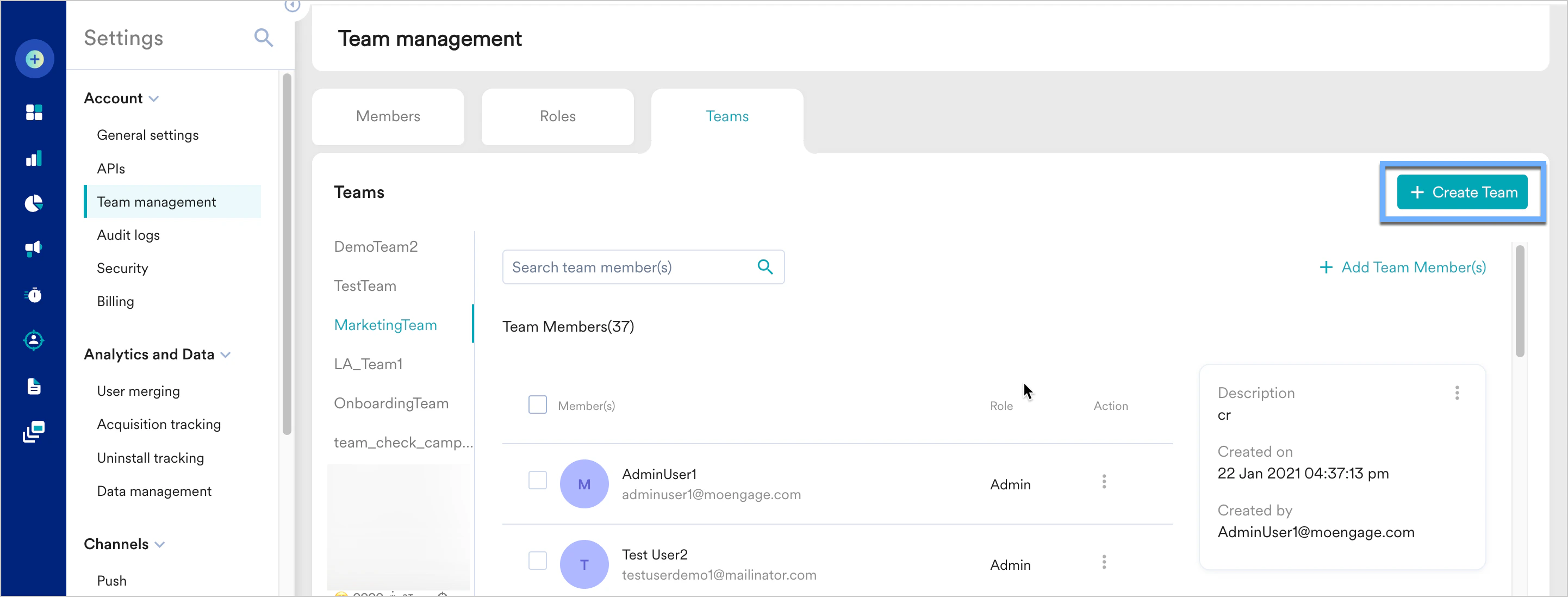
Task: Open three-dot menu on Description card
Action: coord(1457,393)
